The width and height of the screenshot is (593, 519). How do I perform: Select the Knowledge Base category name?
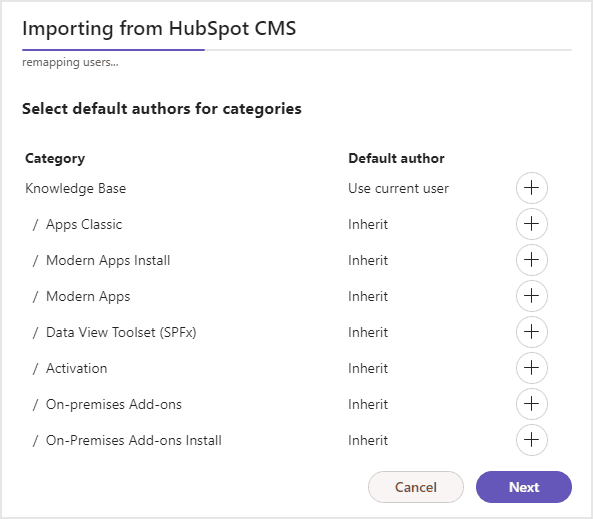click(76, 188)
